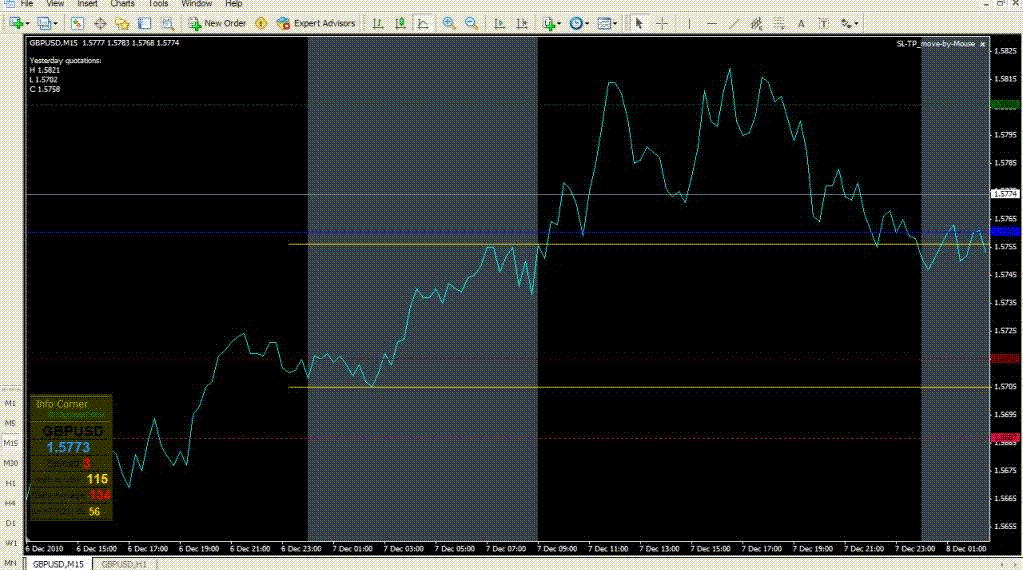1023x570 pixels.
Task: Open the Strategy Tester icon
Action: coord(167,23)
